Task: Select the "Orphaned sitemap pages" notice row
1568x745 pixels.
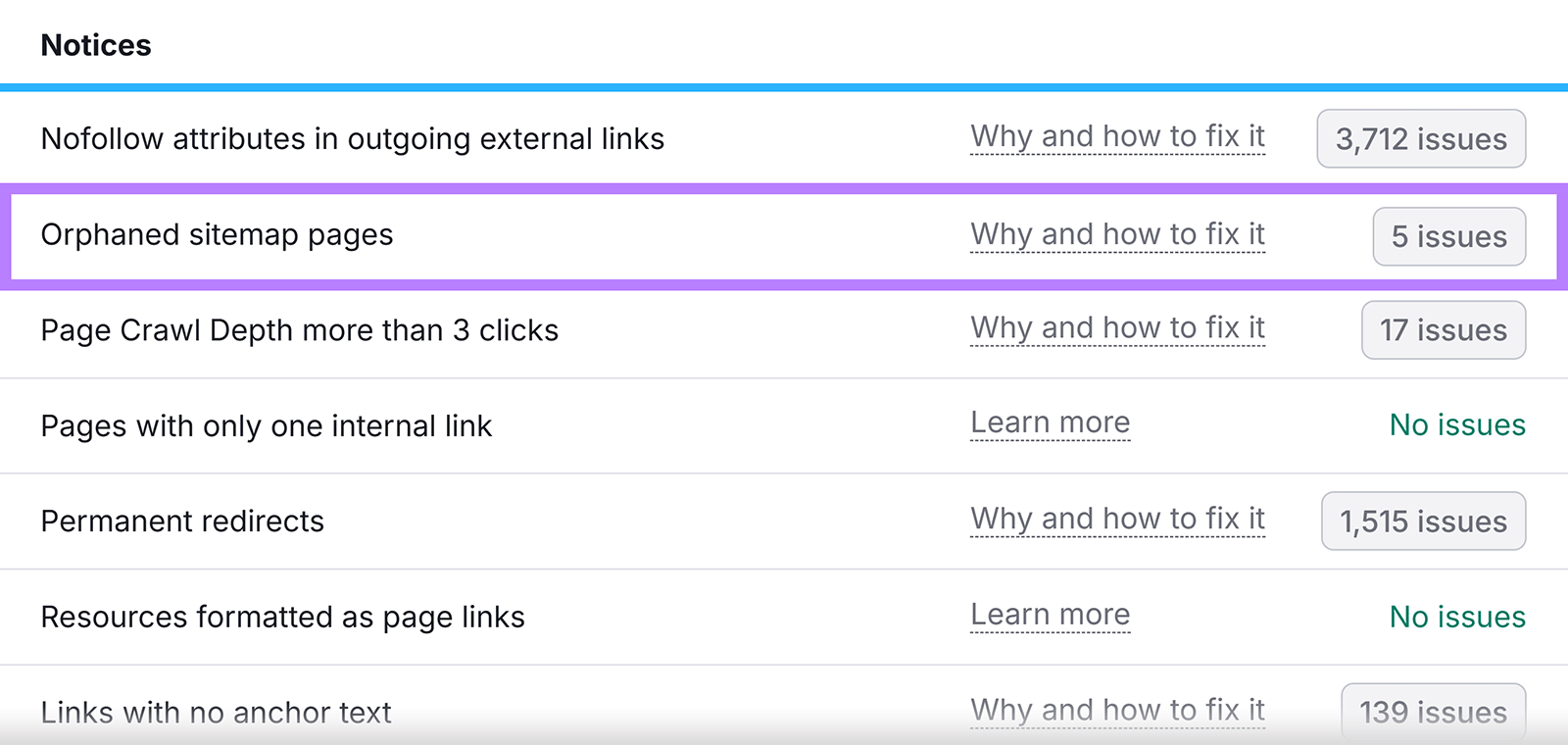Action: click(217, 235)
